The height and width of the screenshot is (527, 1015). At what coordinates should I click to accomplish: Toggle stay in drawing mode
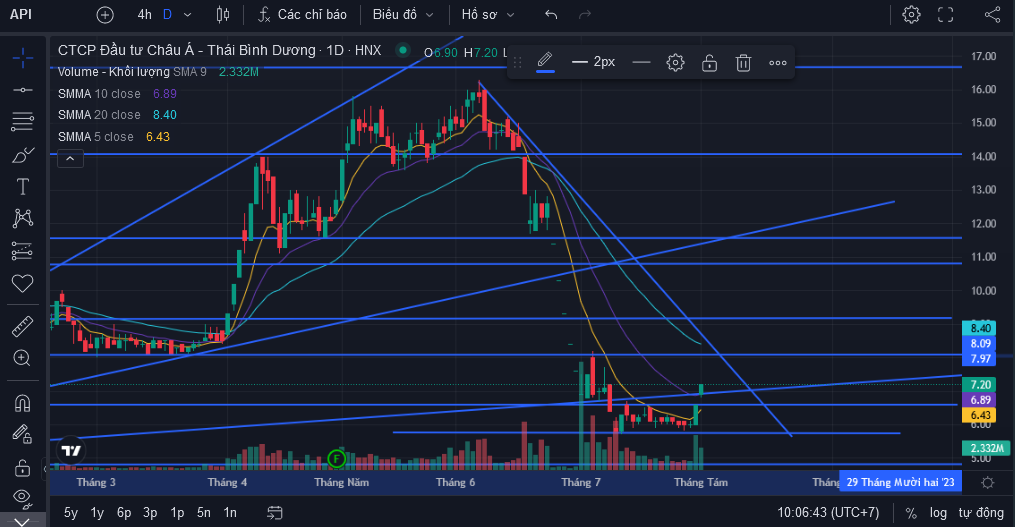tap(23, 434)
